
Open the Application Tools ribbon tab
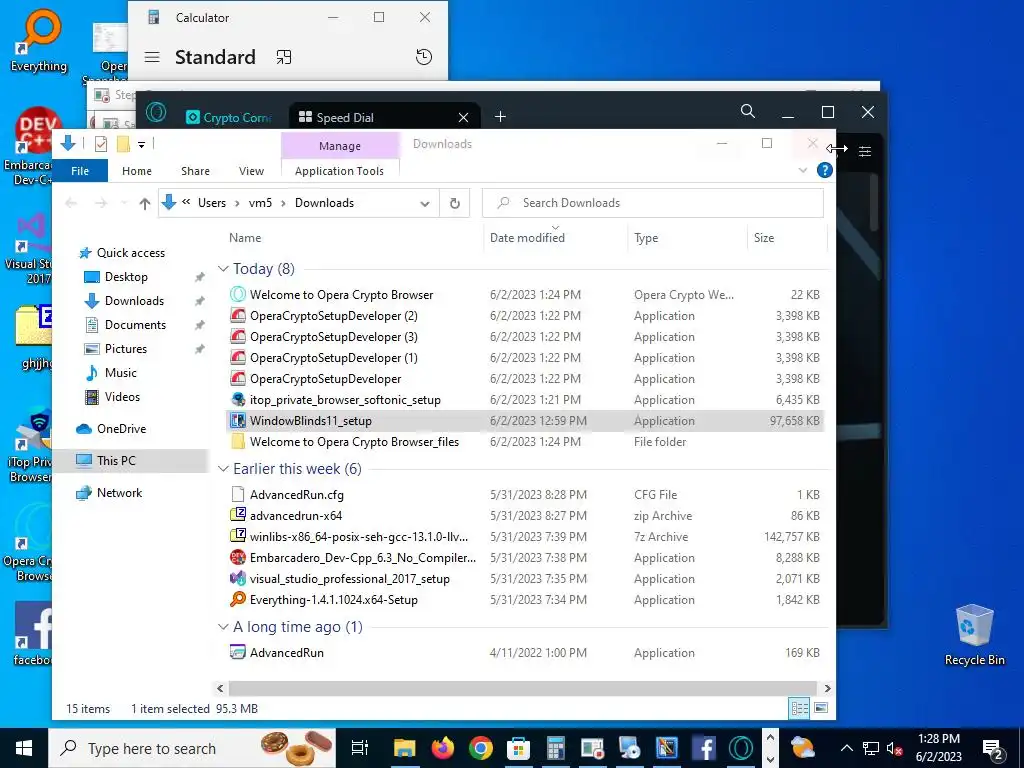point(340,171)
